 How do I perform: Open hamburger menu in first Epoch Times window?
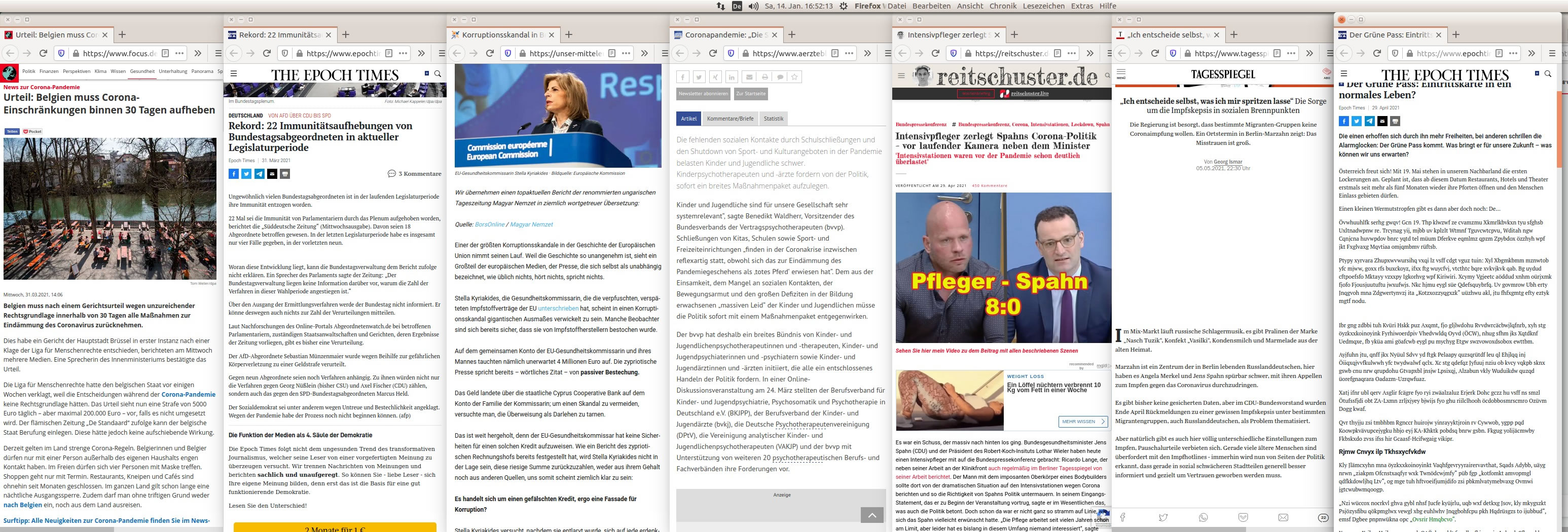tap(233, 73)
